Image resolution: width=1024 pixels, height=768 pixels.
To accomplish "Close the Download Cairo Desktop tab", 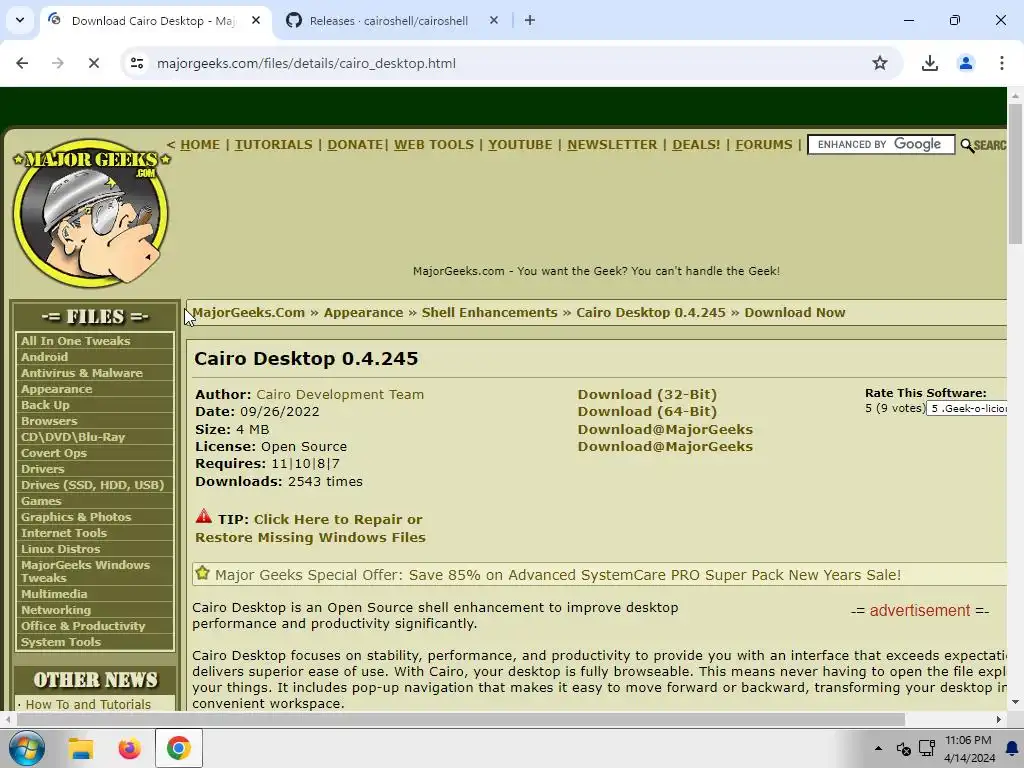I will click(256, 20).
